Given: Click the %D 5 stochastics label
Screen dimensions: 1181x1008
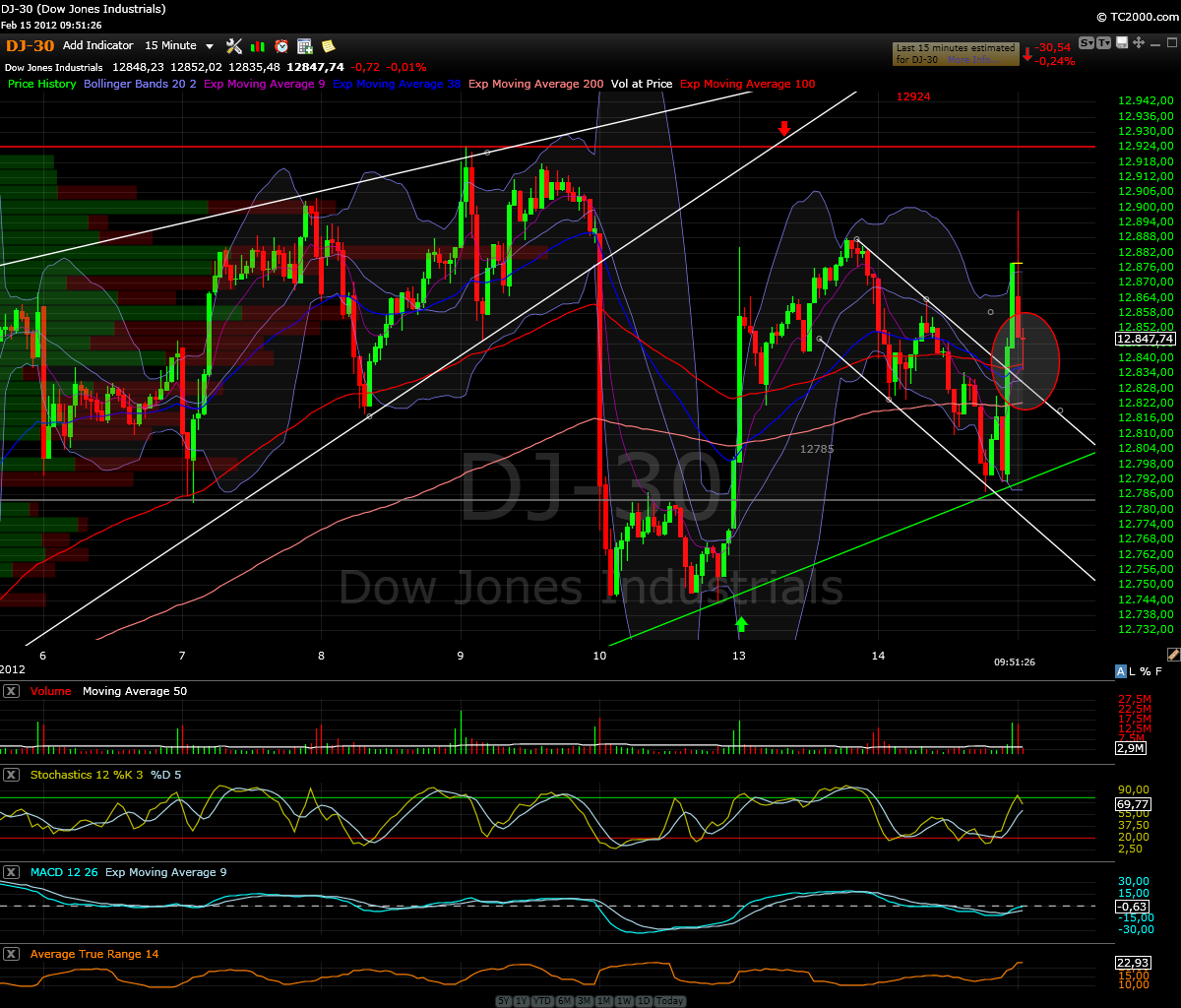Looking at the screenshot, I should 166,775.
